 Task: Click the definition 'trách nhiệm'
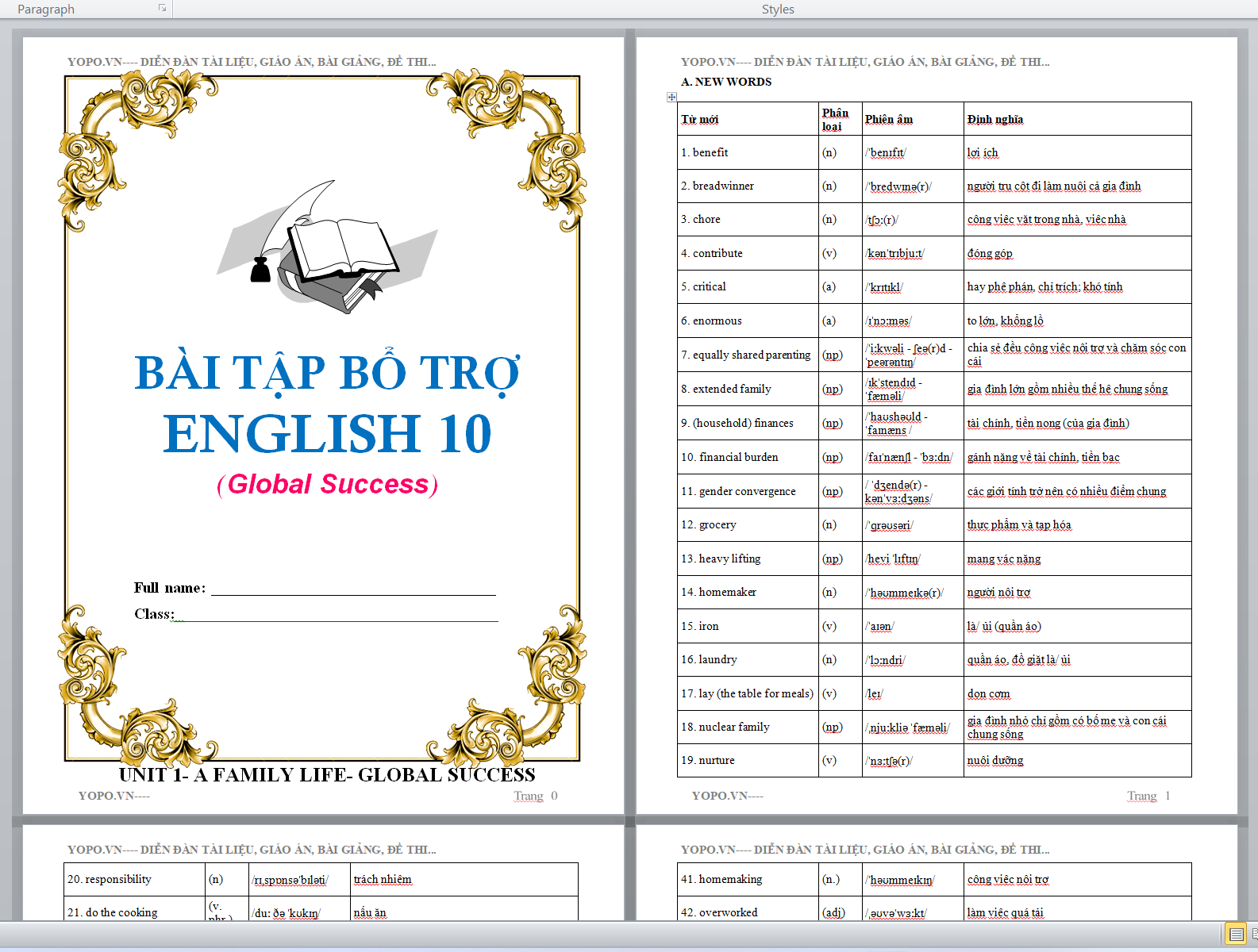pos(383,879)
